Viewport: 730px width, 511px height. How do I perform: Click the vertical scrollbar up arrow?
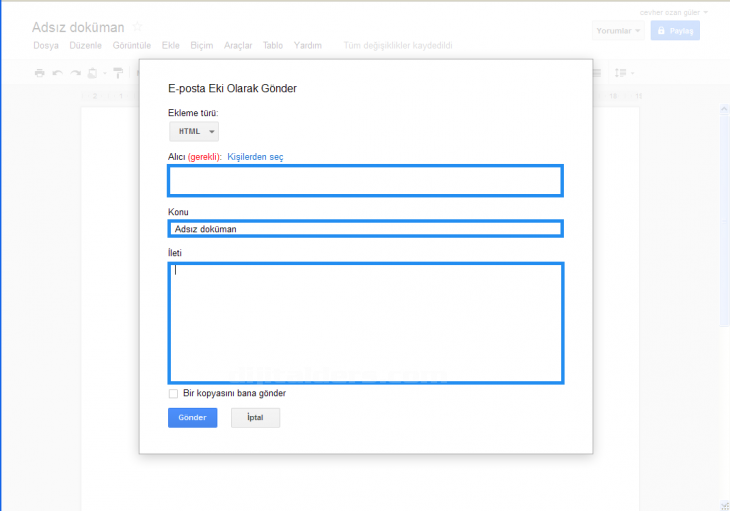[x=724, y=109]
